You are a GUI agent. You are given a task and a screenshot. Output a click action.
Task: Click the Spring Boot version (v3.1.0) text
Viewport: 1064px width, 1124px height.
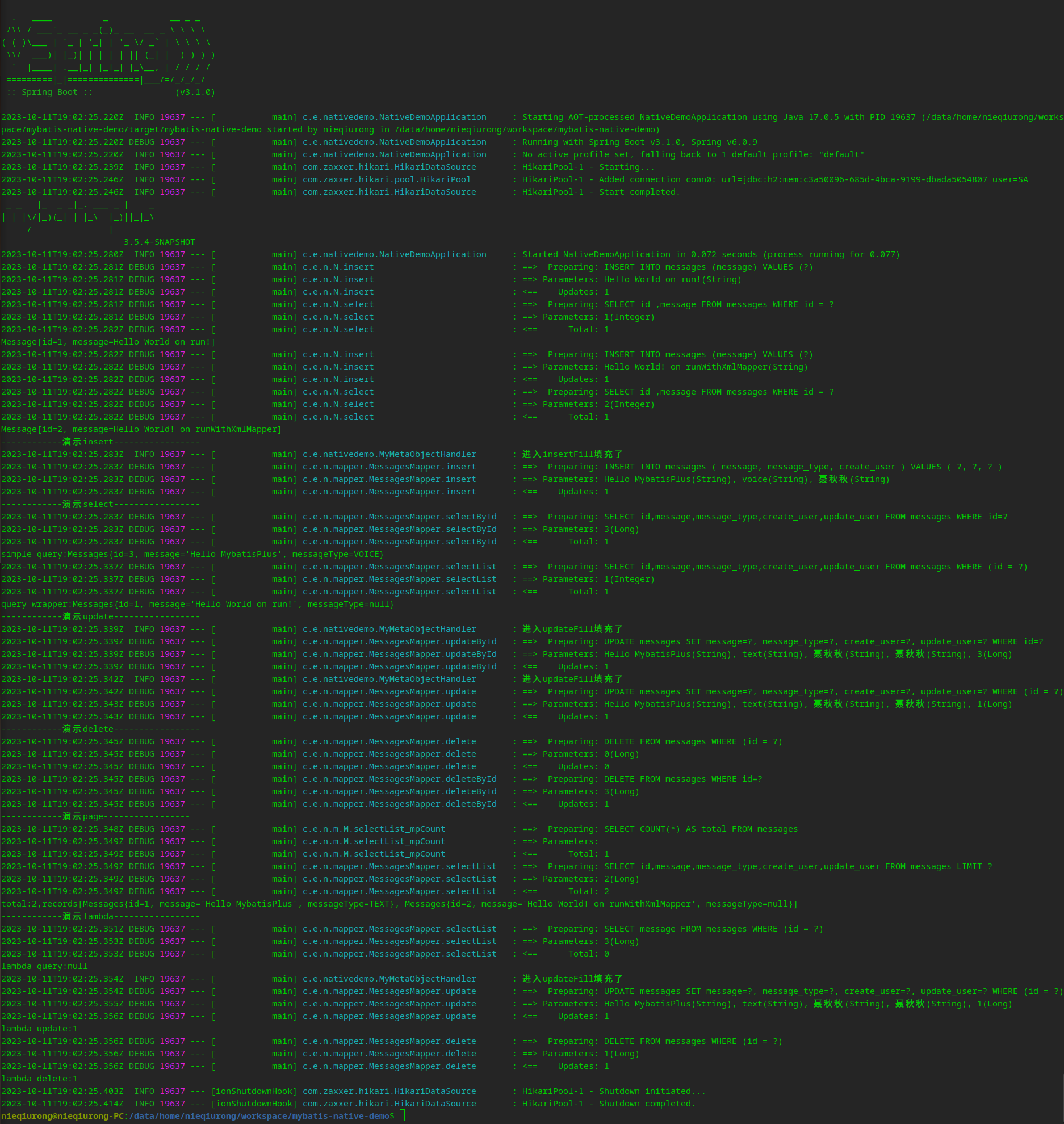195,92
